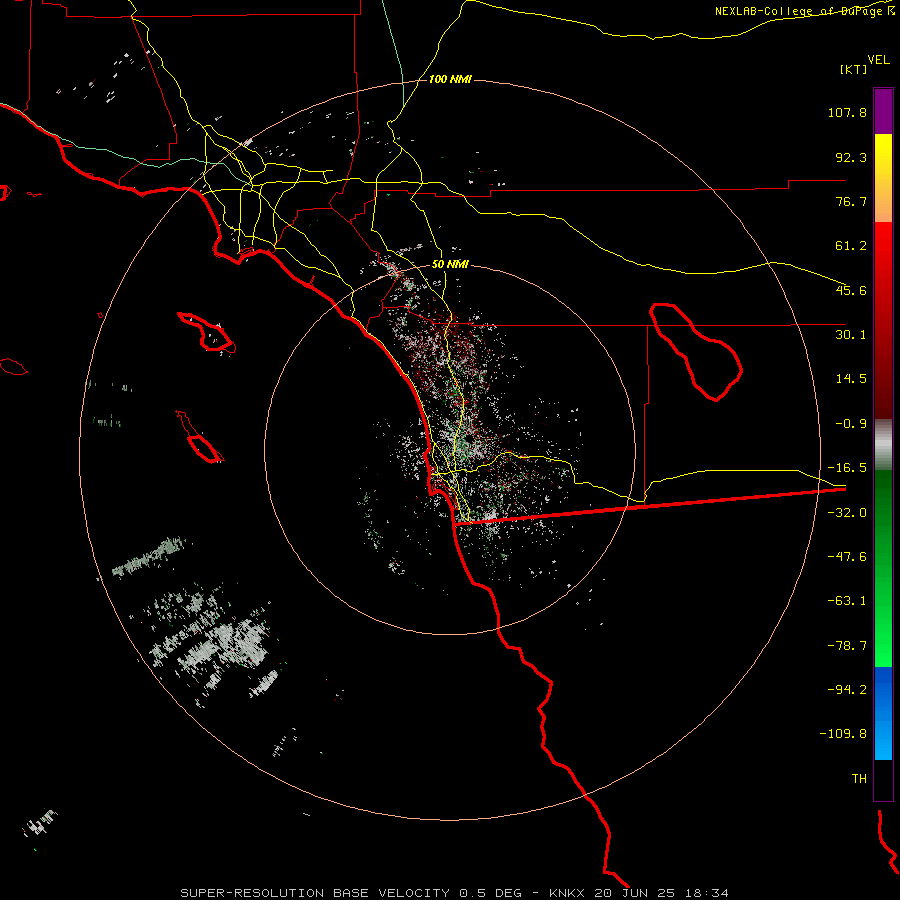
Task: Select the -16.5 value on the velocity scale
Action: (x=847, y=468)
